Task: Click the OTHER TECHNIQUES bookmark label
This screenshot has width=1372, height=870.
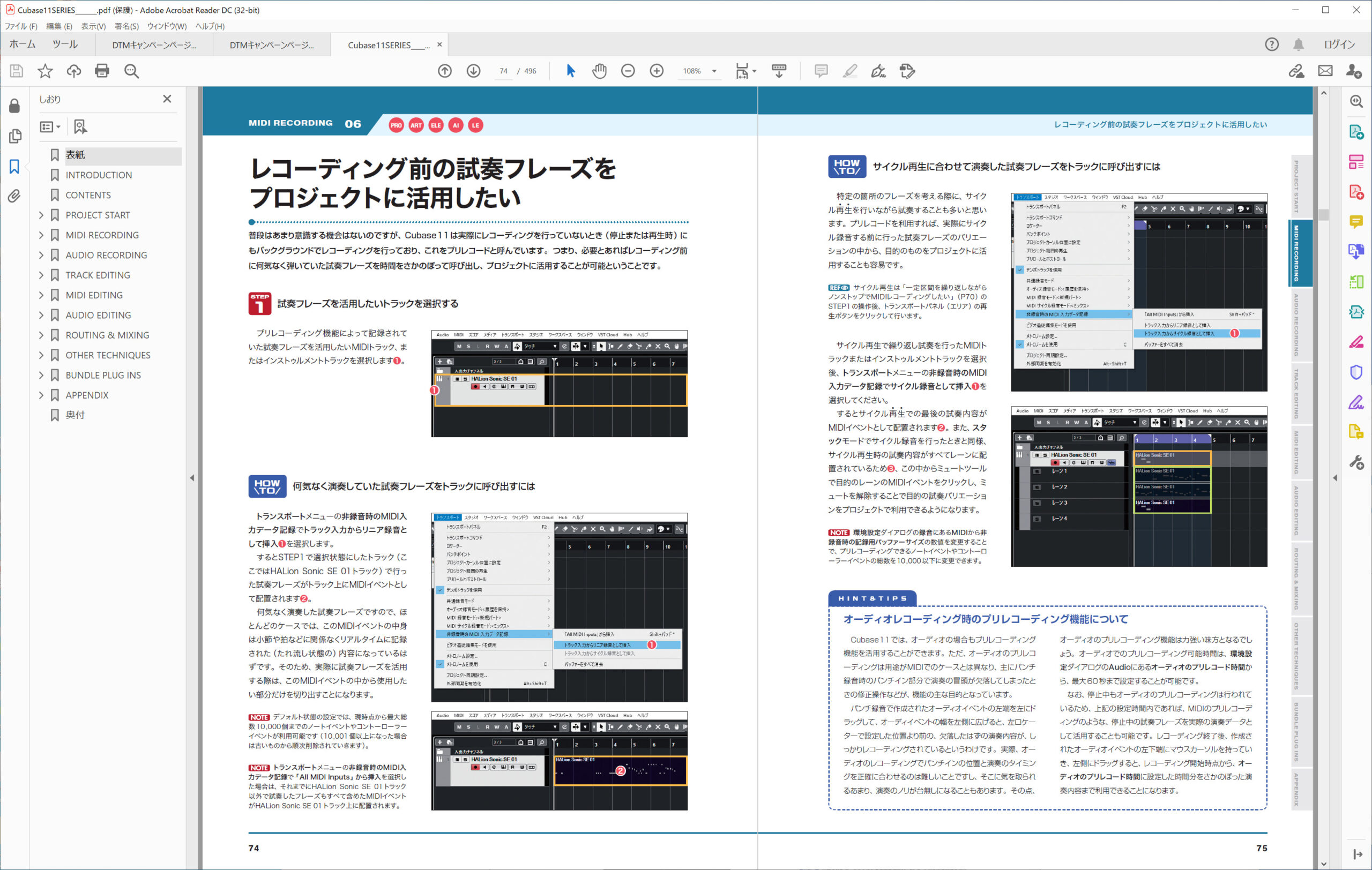Action: pyautogui.click(x=108, y=355)
